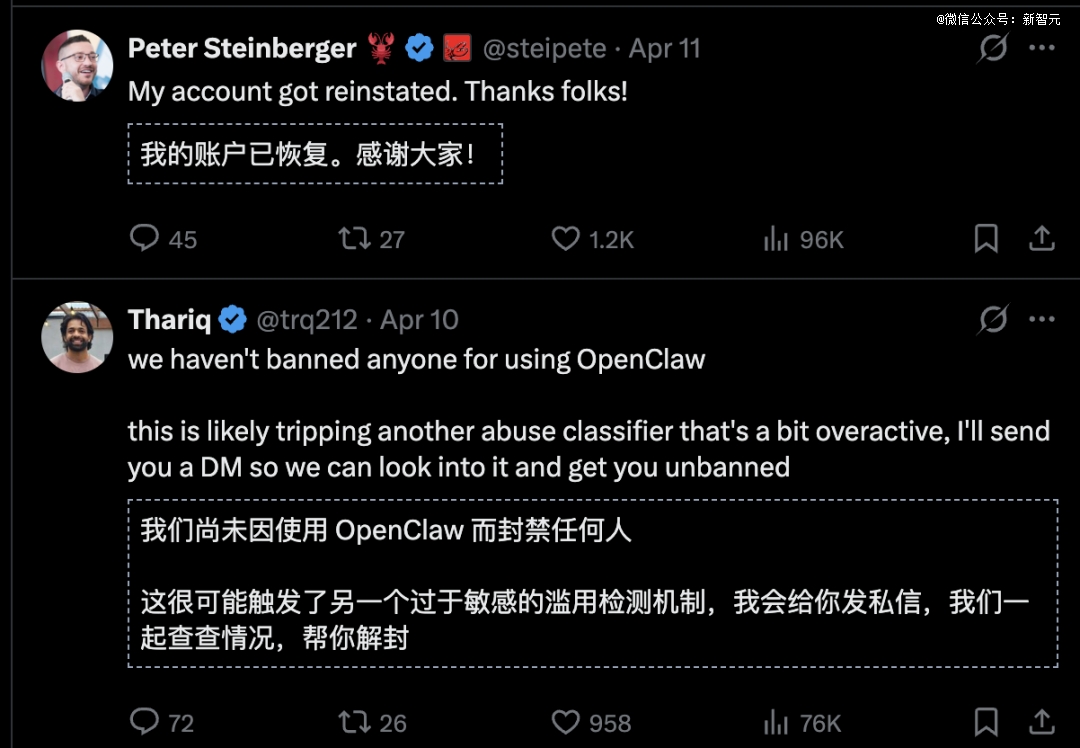Screen dimensions: 1080x748
Task: Click Thariq's profile avatar photo
Action: 77,337
